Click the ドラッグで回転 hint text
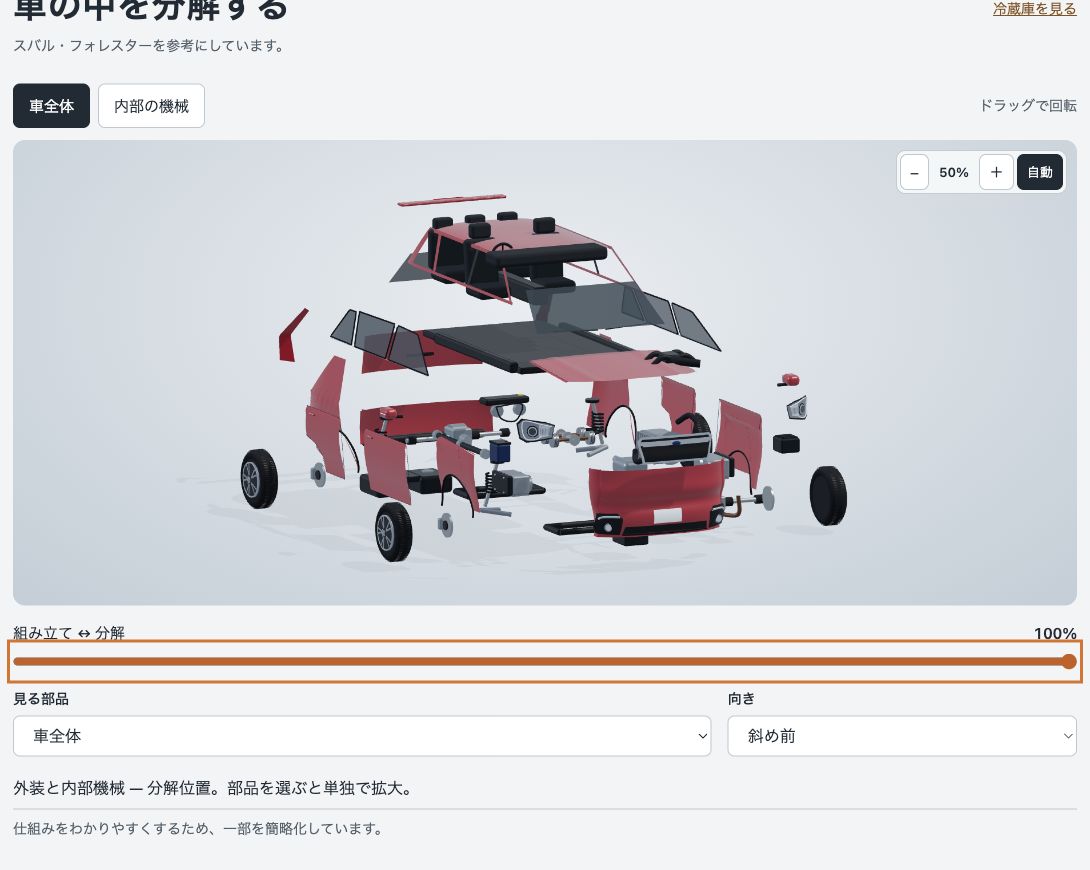 [x=1028, y=106]
